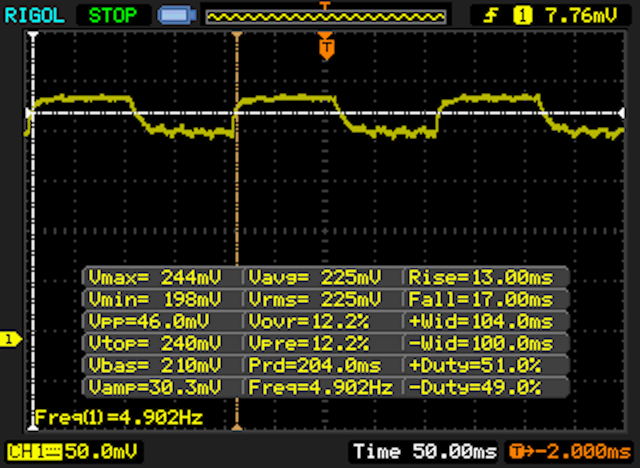Screen dimensions: 640x468
Task: Click the Vpp=46.0mV measurement
Action: point(149,322)
